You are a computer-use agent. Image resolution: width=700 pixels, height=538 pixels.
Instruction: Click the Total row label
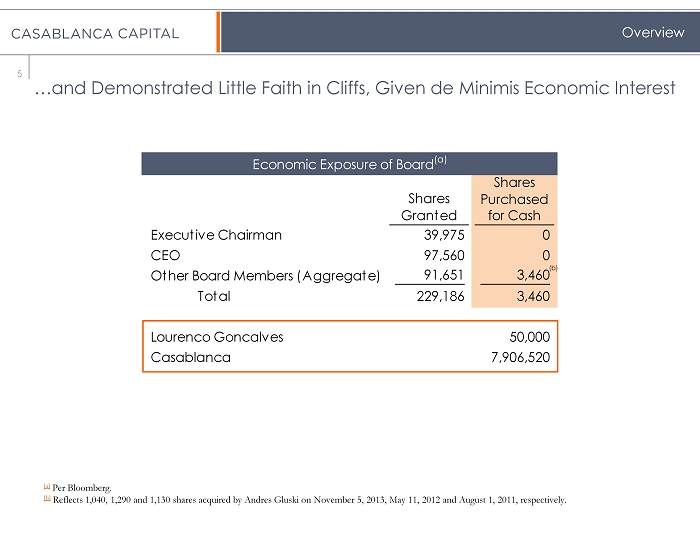pos(213,296)
